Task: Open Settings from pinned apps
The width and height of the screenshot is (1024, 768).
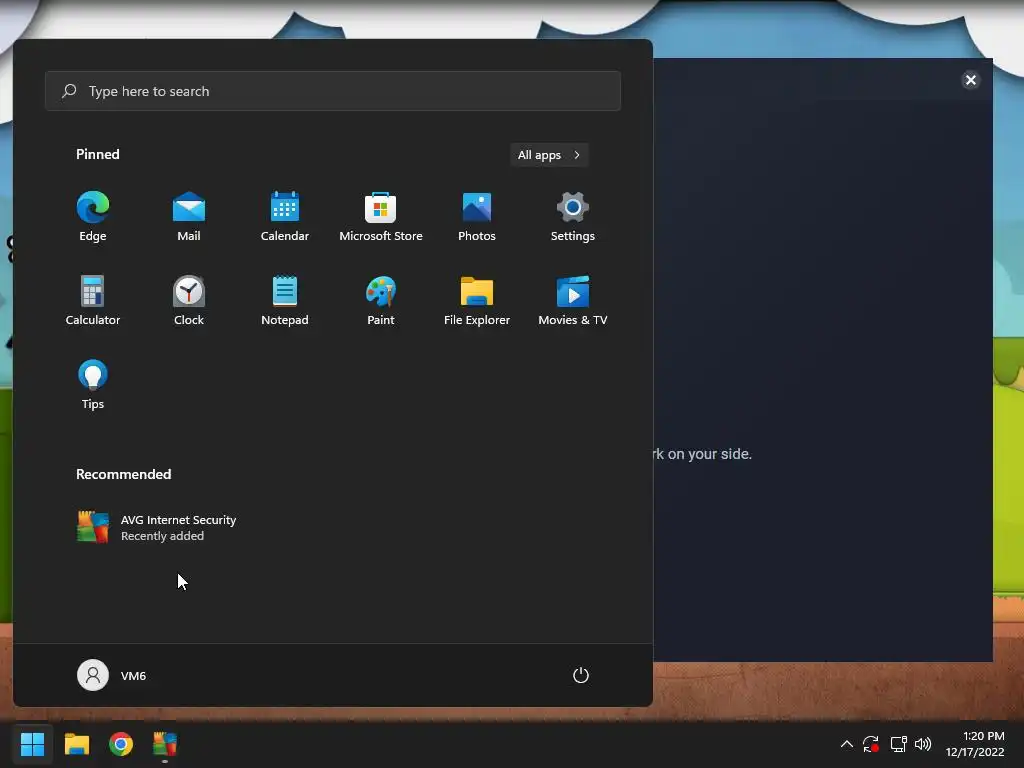Action: [x=573, y=217]
